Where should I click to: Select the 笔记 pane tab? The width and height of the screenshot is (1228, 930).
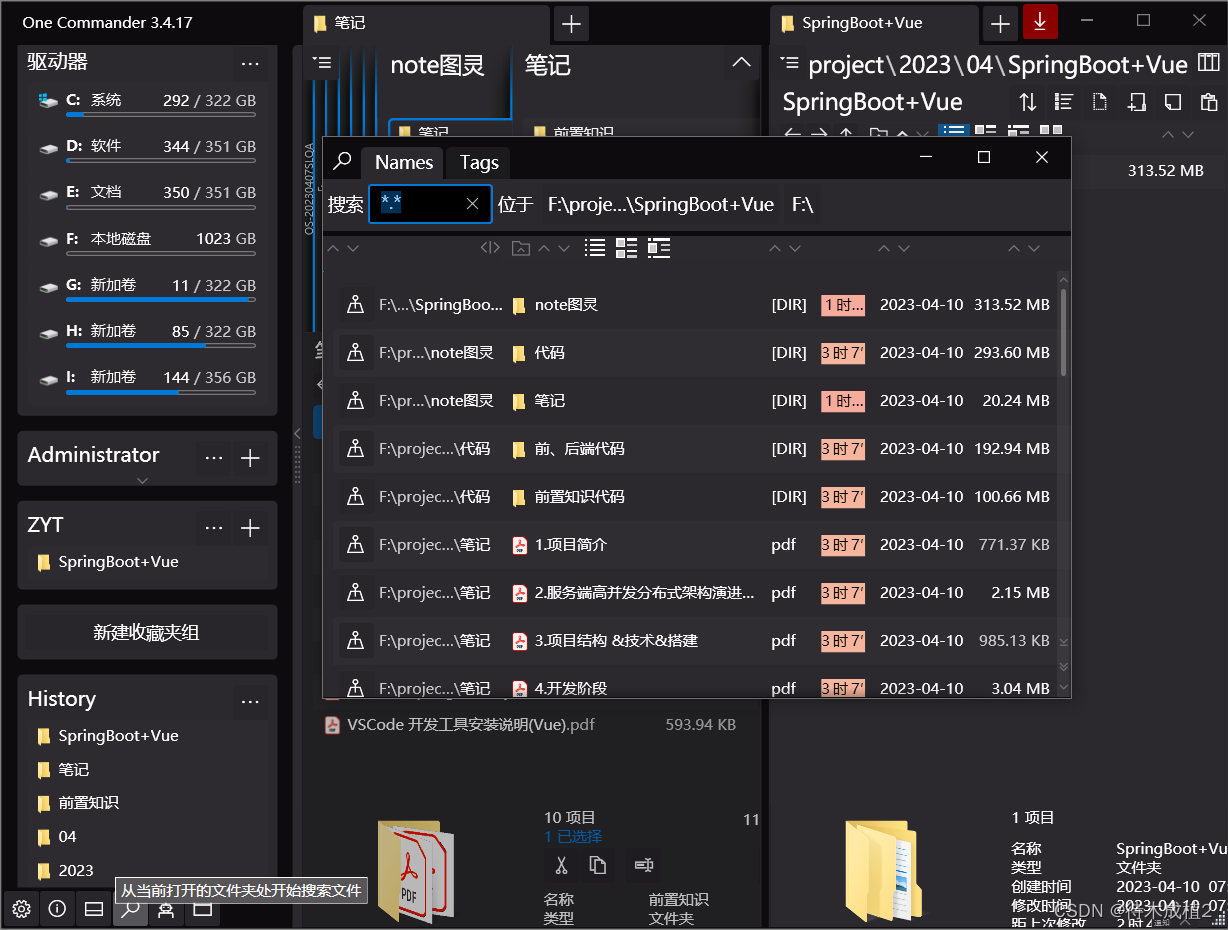click(x=427, y=23)
